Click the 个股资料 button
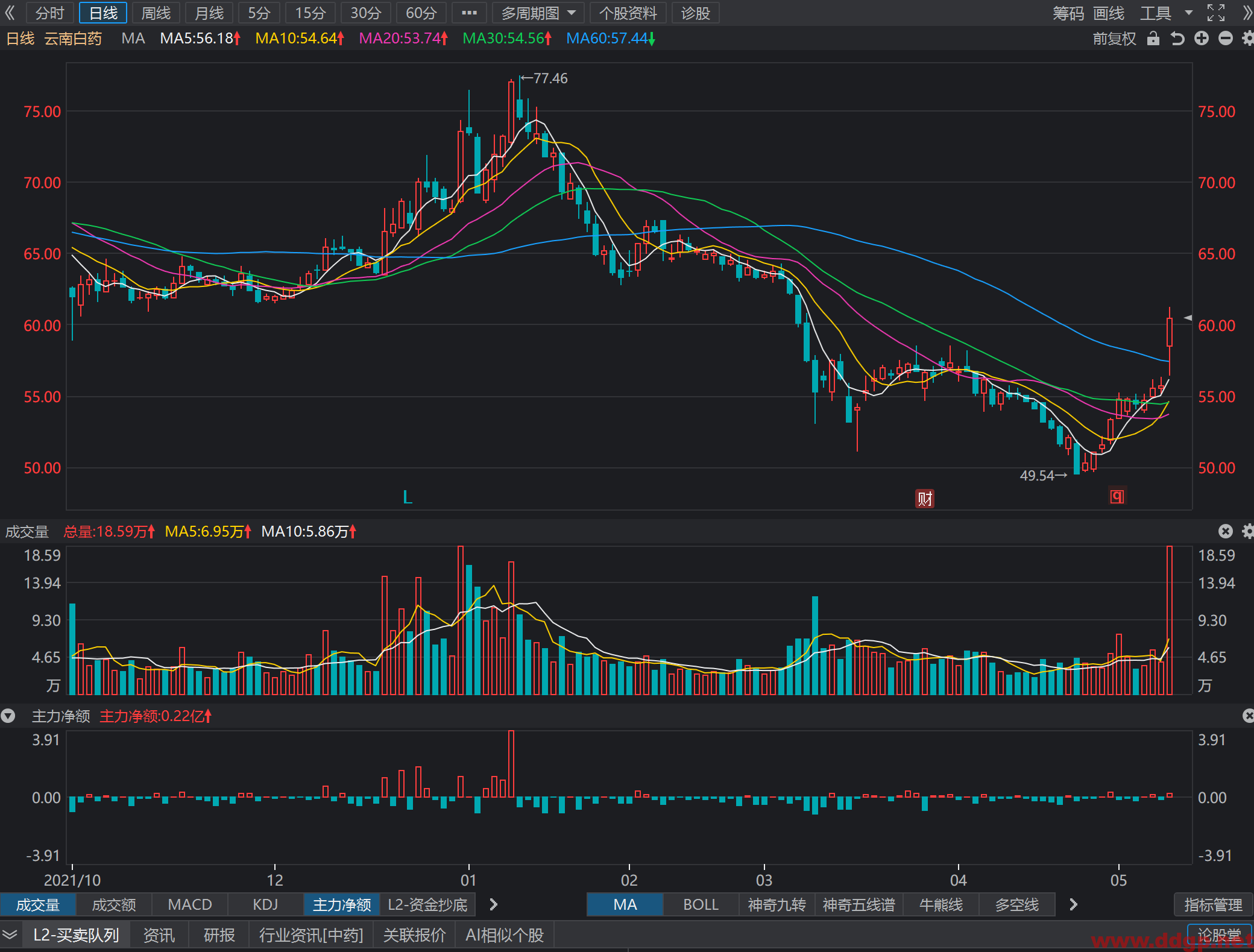1254x952 pixels. coord(628,13)
